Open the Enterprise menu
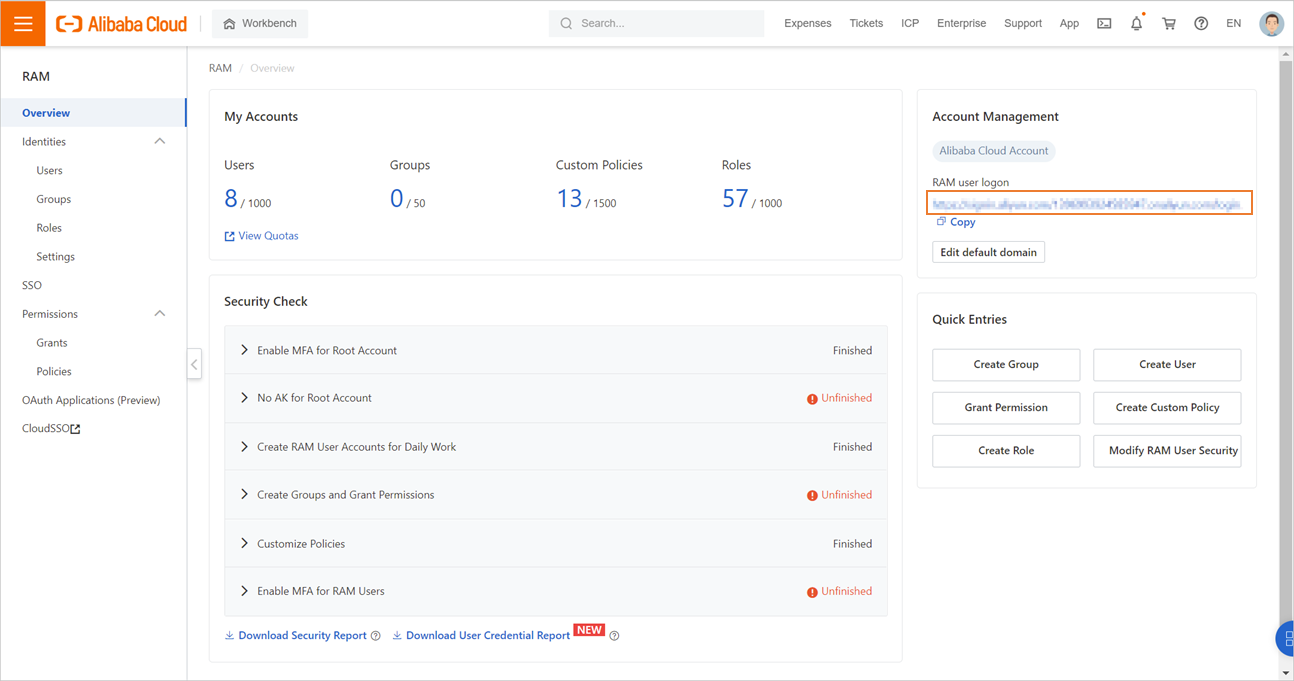Viewport: 1294px width, 681px height. coord(961,23)
